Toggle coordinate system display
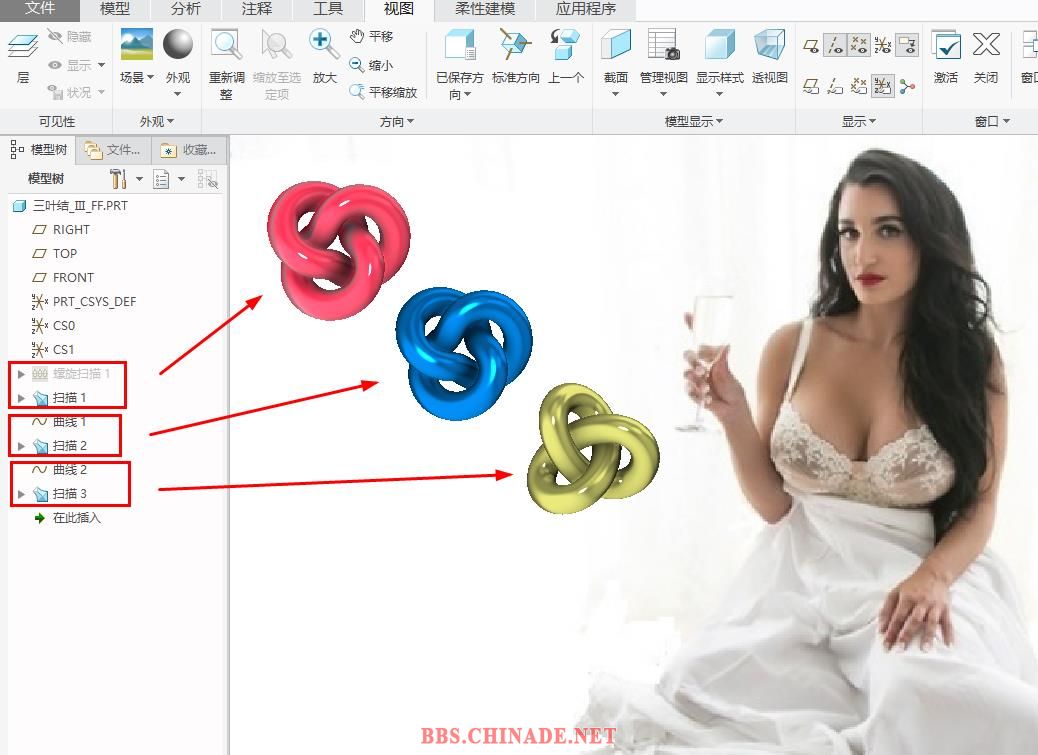This screenshot has width=1038, height=755. coord(882,45)
